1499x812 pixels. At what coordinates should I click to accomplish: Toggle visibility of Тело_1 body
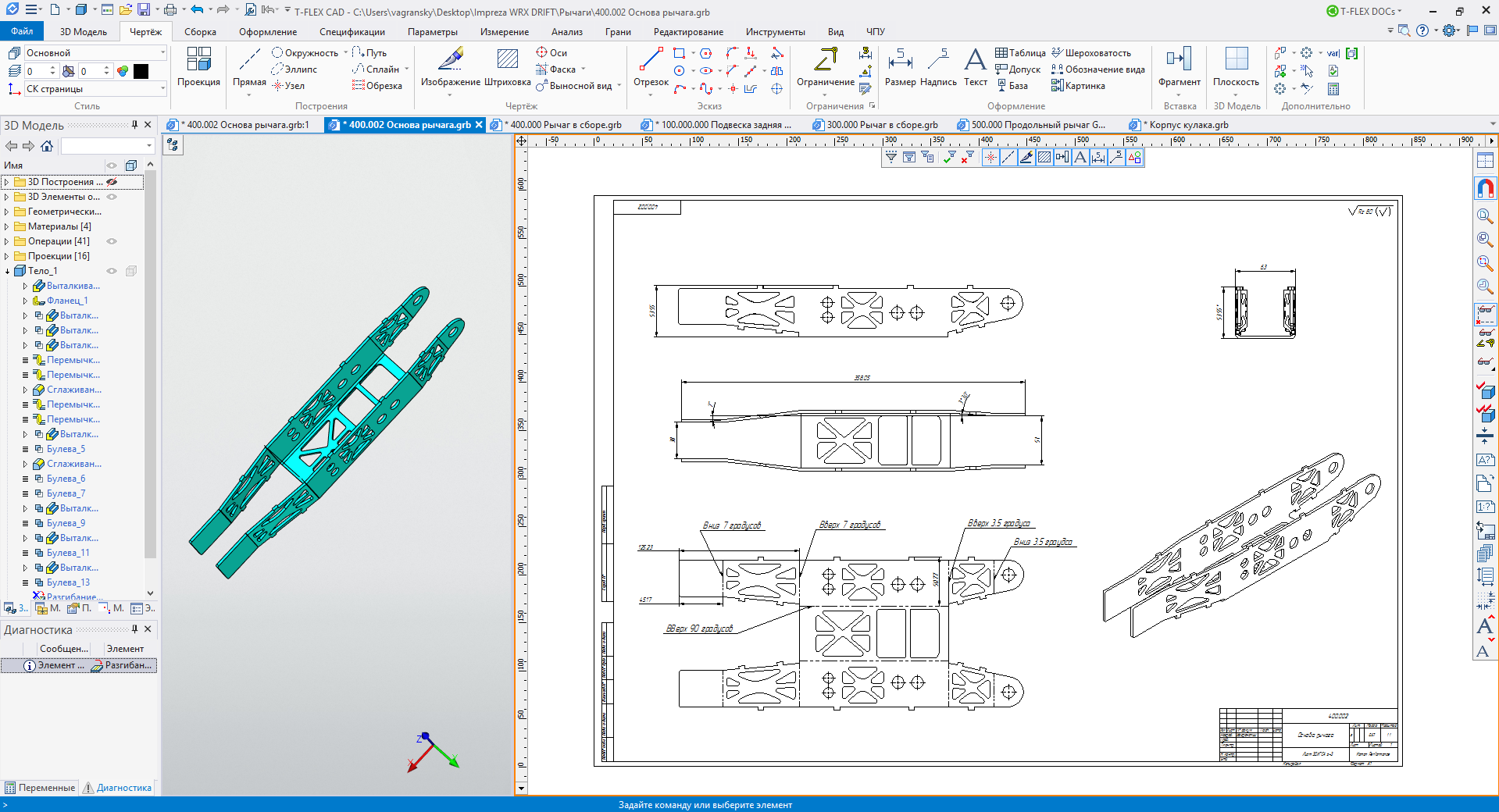[x=112, y=270]
